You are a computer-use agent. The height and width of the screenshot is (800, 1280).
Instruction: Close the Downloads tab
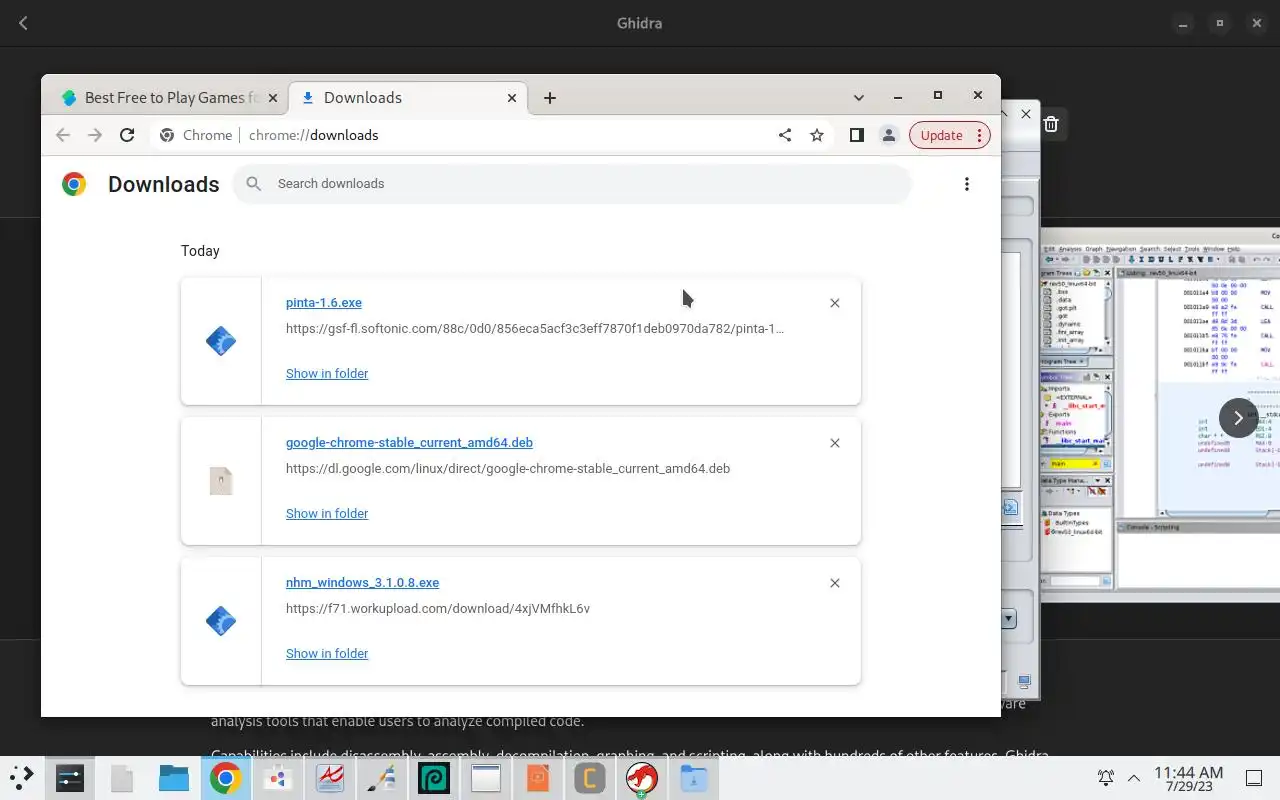click(x=512, y=97)
